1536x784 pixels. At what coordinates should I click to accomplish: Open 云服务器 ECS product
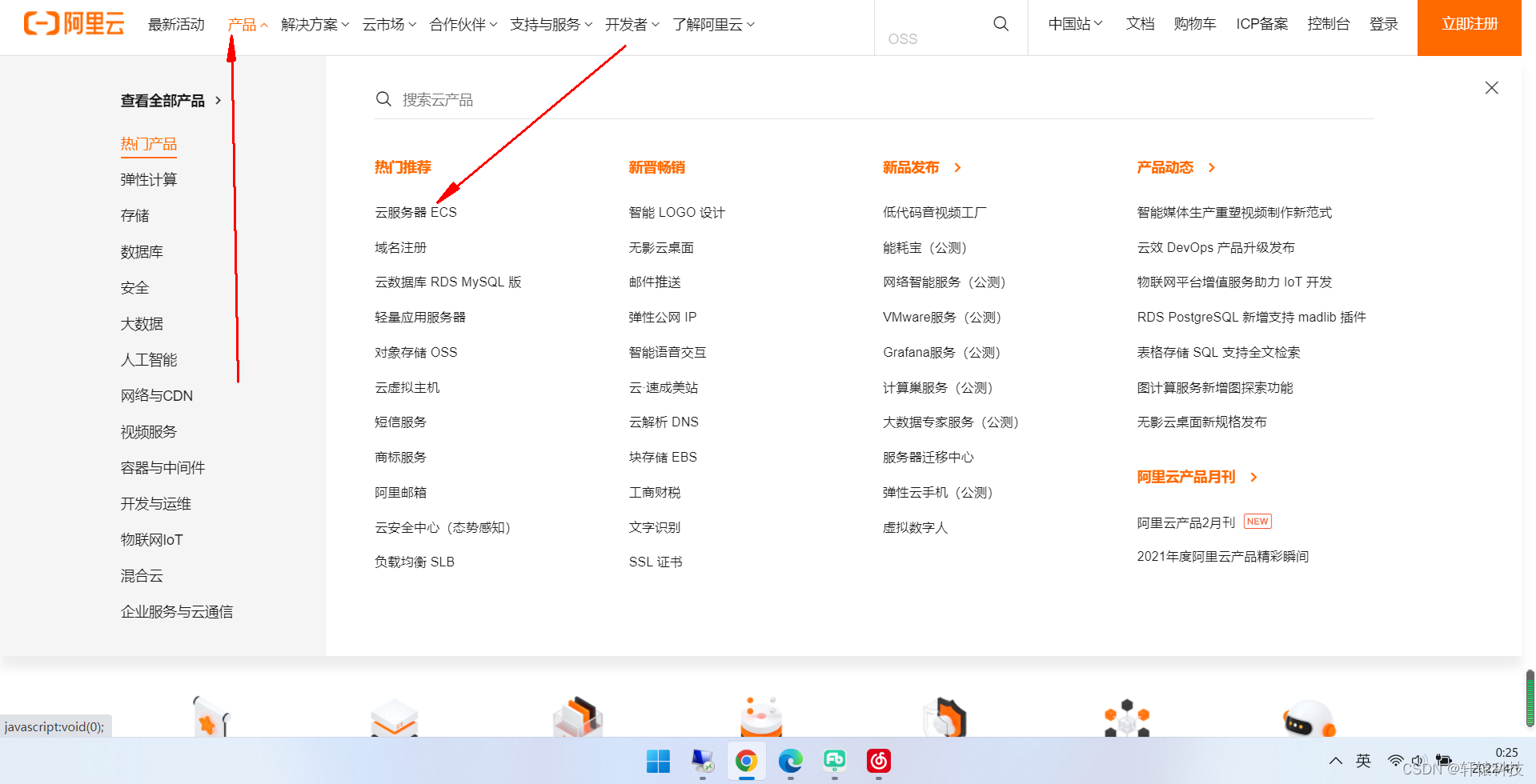click(415, 213)
